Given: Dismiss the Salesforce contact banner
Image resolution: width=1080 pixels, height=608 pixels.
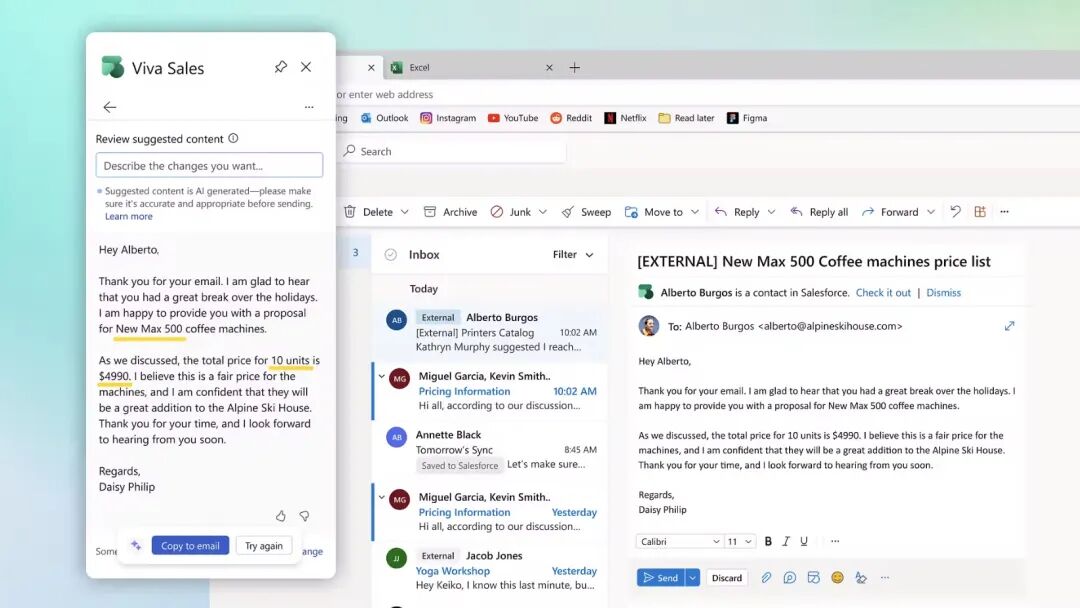Looking at the screenshot, I should pos(943,293).
